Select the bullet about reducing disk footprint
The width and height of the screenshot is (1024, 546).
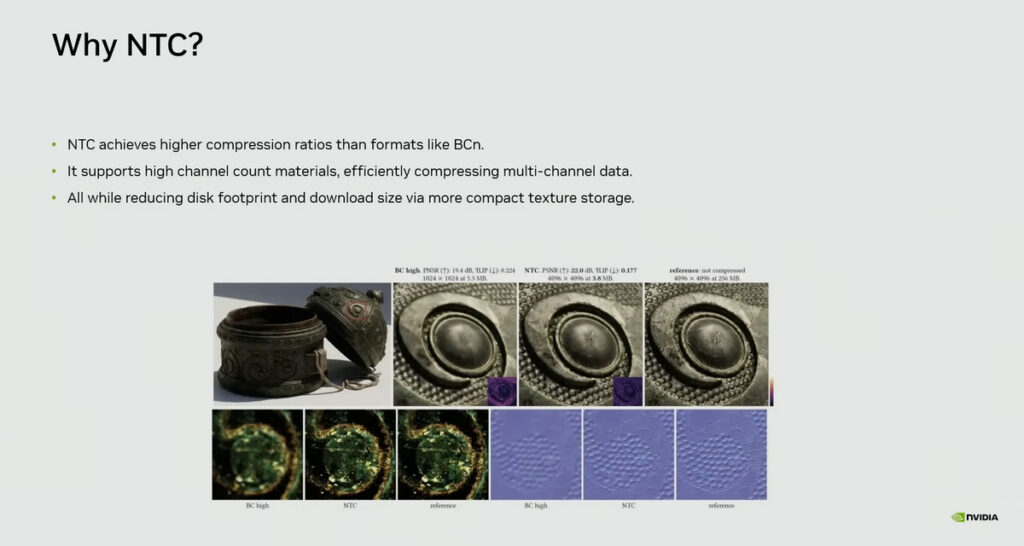click(351, 198)
